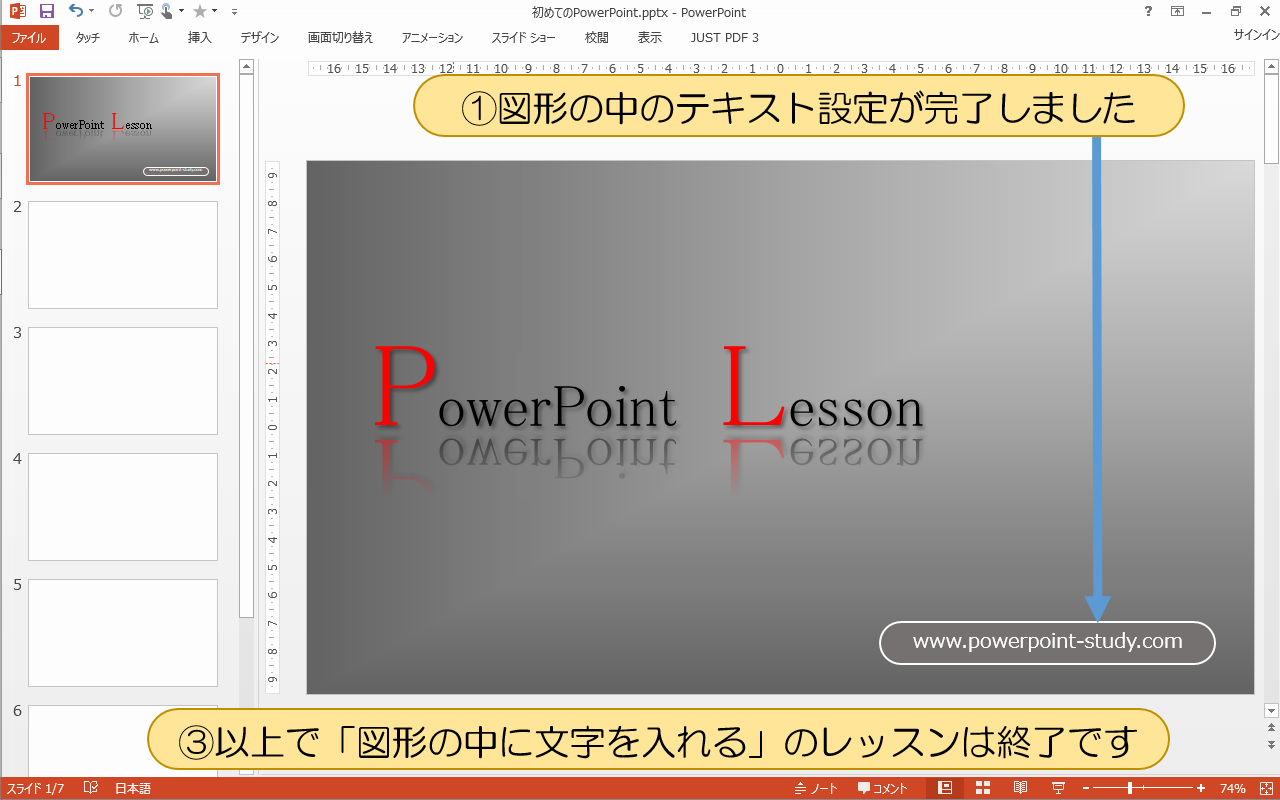Open the タッチ ribbon tab
The width and height of the screenshot is (1280, 800).
click(x=88, y=37)
